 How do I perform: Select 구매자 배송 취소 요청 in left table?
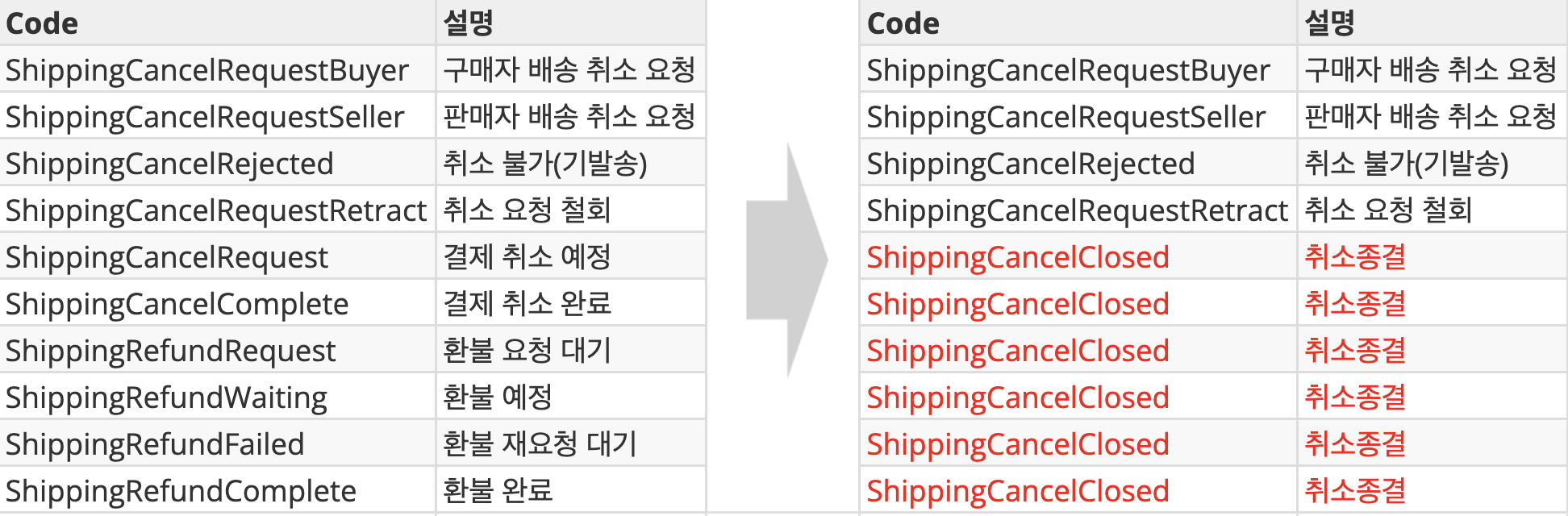(x=569, y=70)
